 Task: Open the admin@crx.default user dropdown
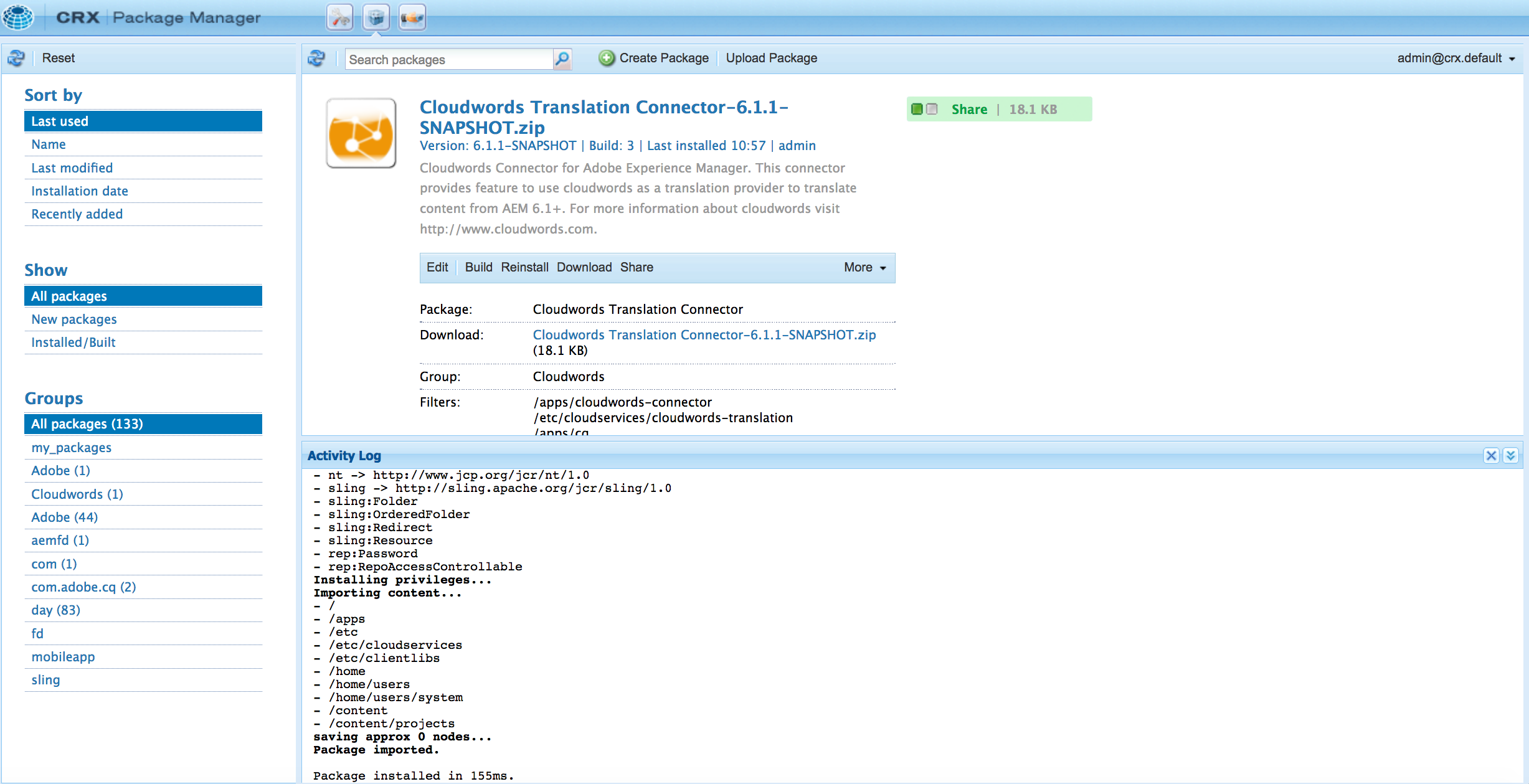pyautogui.click(x=1456, y=58)
